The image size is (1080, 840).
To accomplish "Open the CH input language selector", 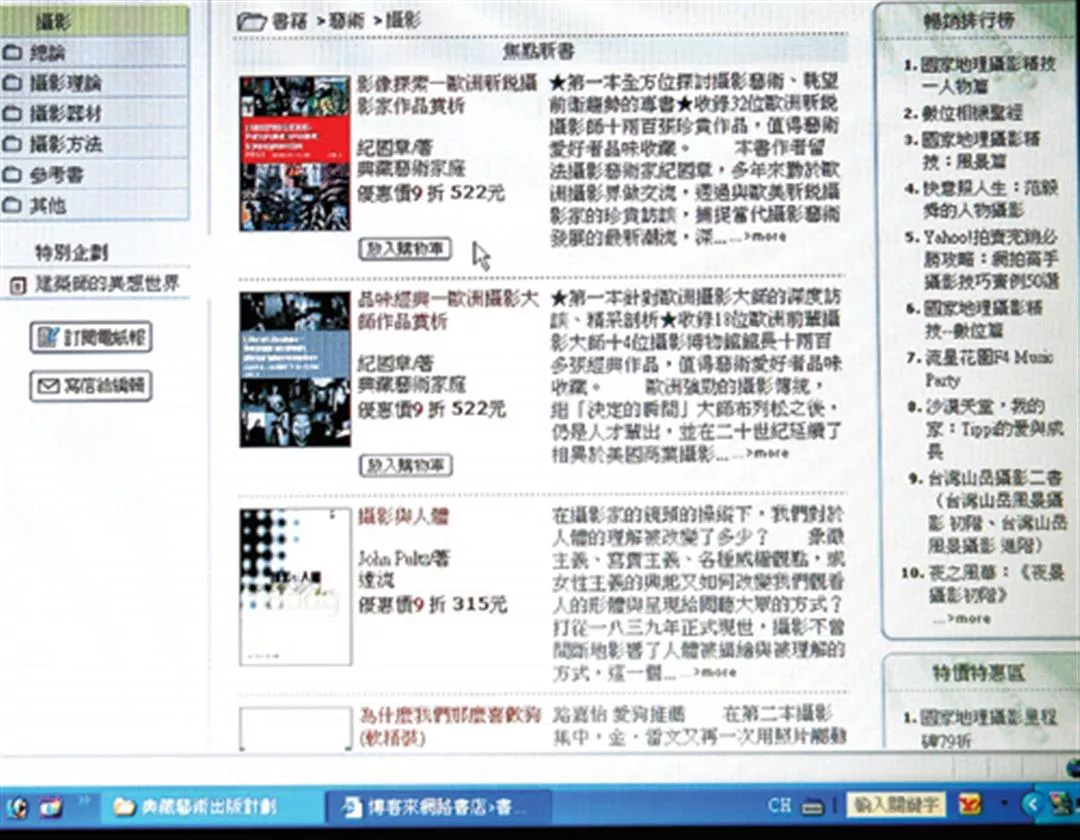I will tap(780, 805).
